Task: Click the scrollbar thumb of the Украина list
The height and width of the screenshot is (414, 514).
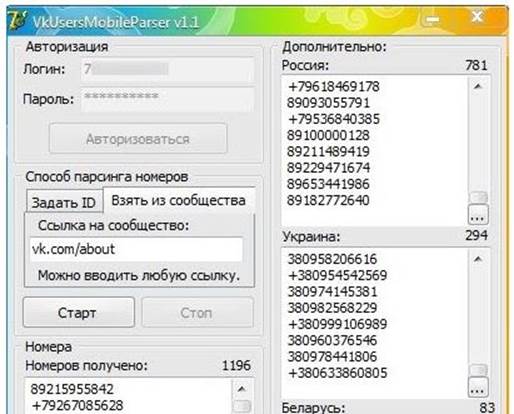Action: point(478,370)
